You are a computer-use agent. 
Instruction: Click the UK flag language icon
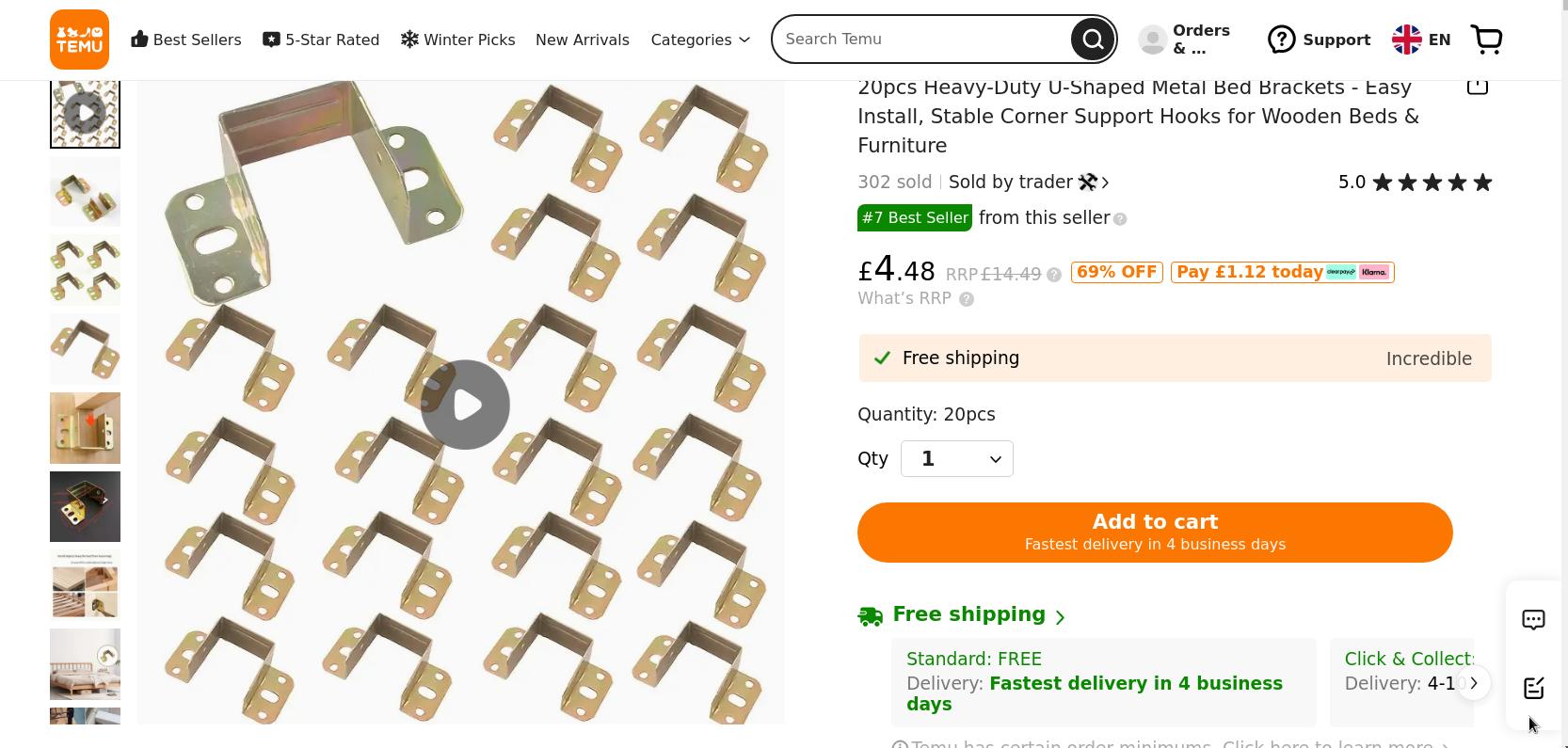click(1407, 40)
